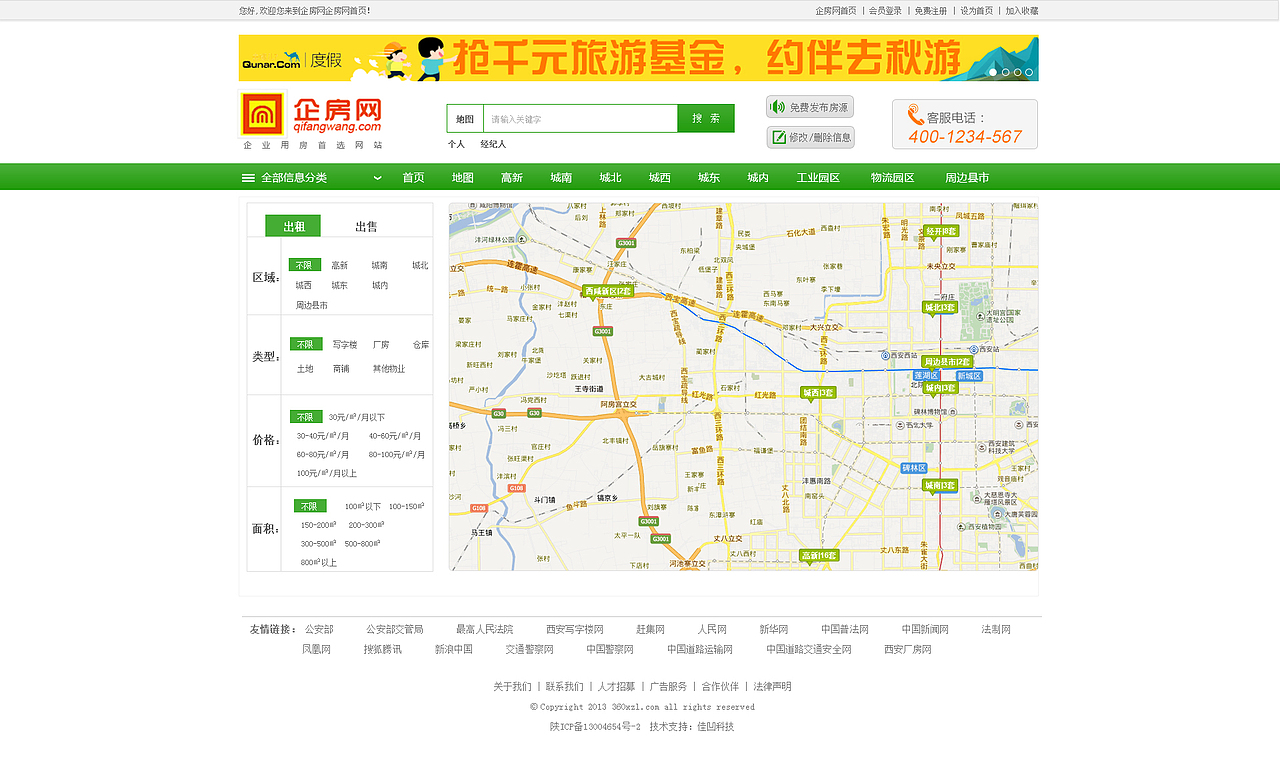Image resolution: width=1280 pixels, height=775 pixels.
Task: Open the 城西 listings map marker
Action: coord(818,394)
